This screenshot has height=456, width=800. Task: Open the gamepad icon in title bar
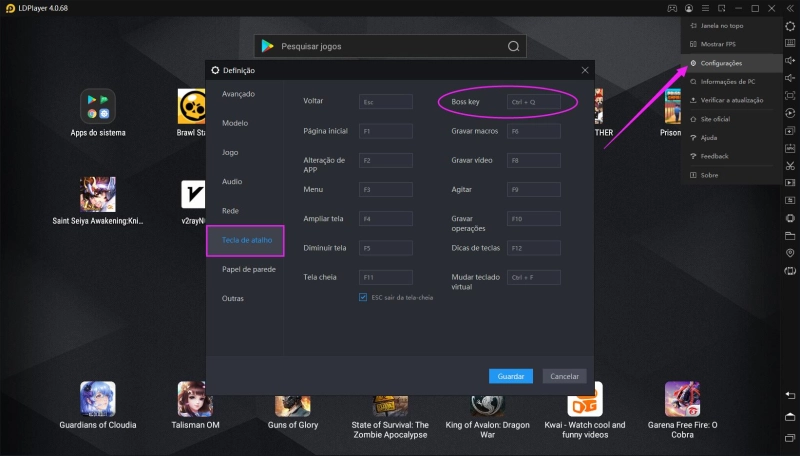click(673, 8)
